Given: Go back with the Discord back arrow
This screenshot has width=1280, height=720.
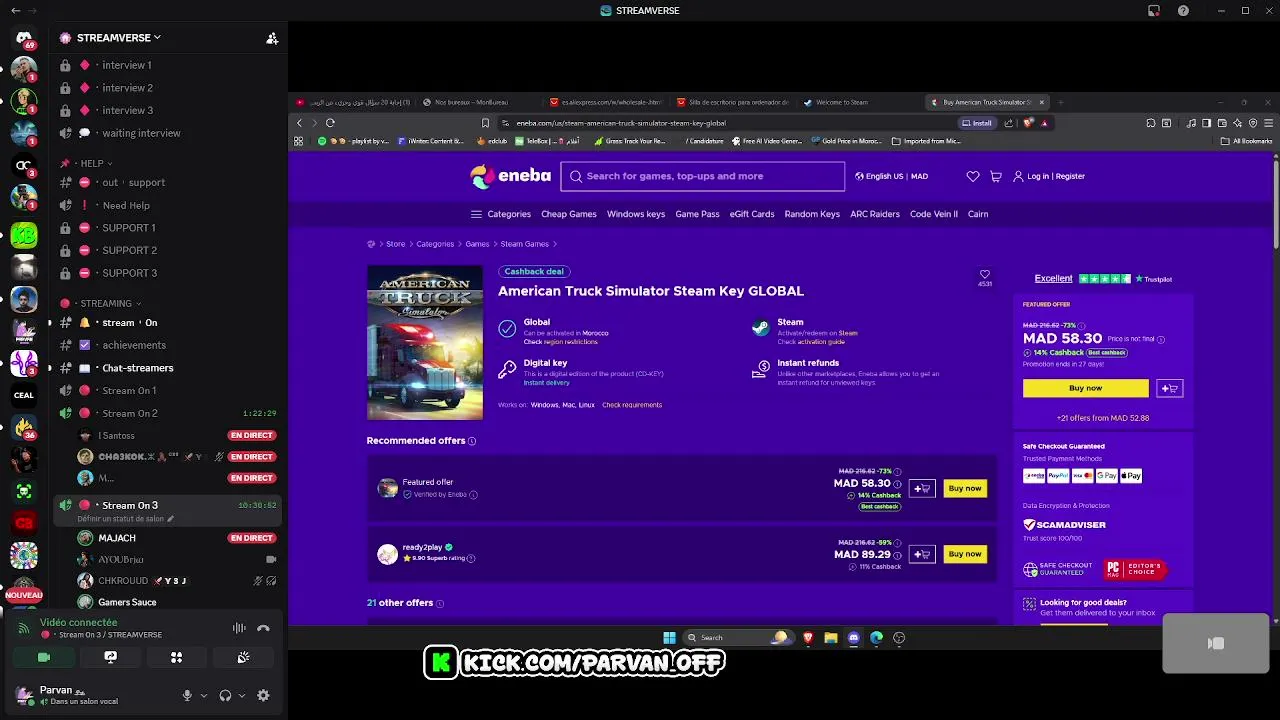Looking at the screenshot, I should 15,10.
